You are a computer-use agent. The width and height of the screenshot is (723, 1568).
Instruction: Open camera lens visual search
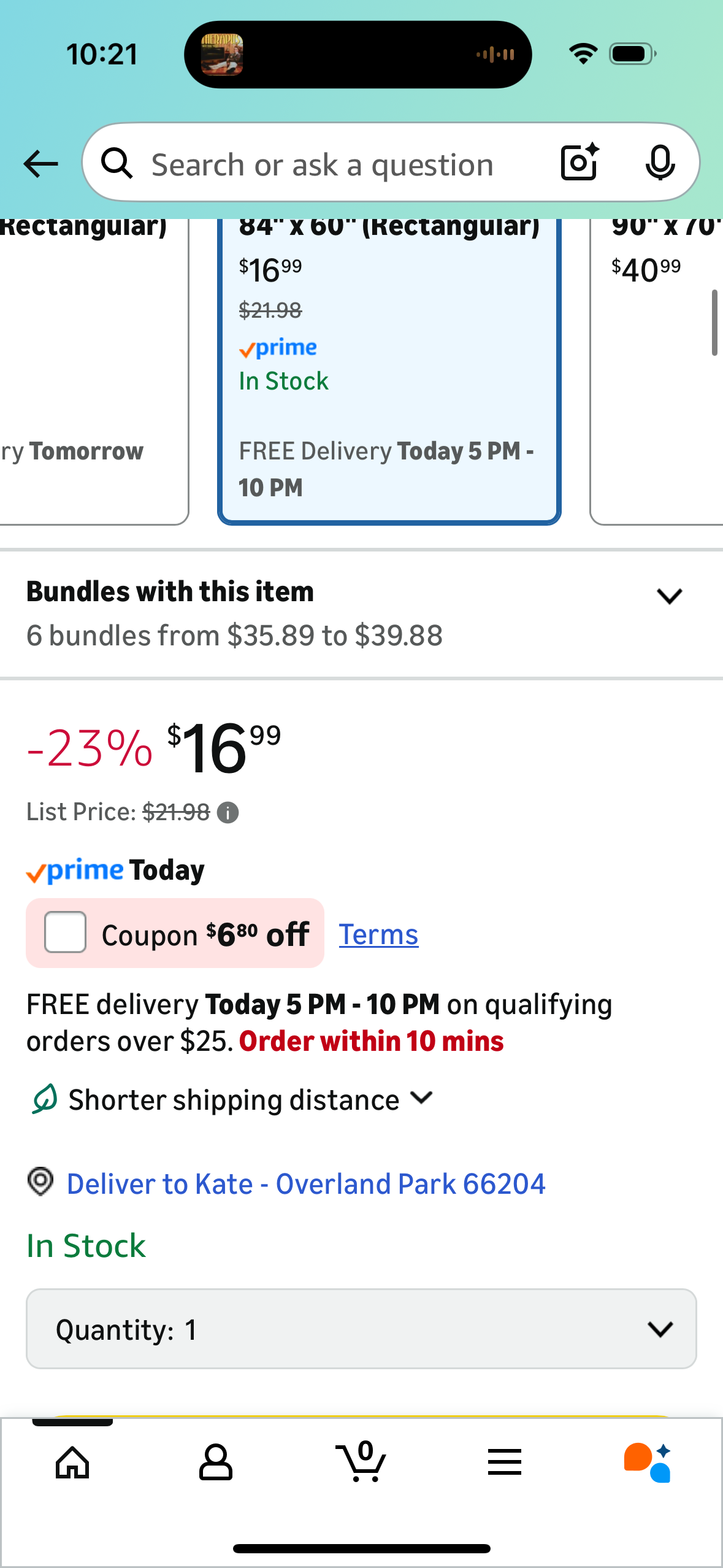579,163
